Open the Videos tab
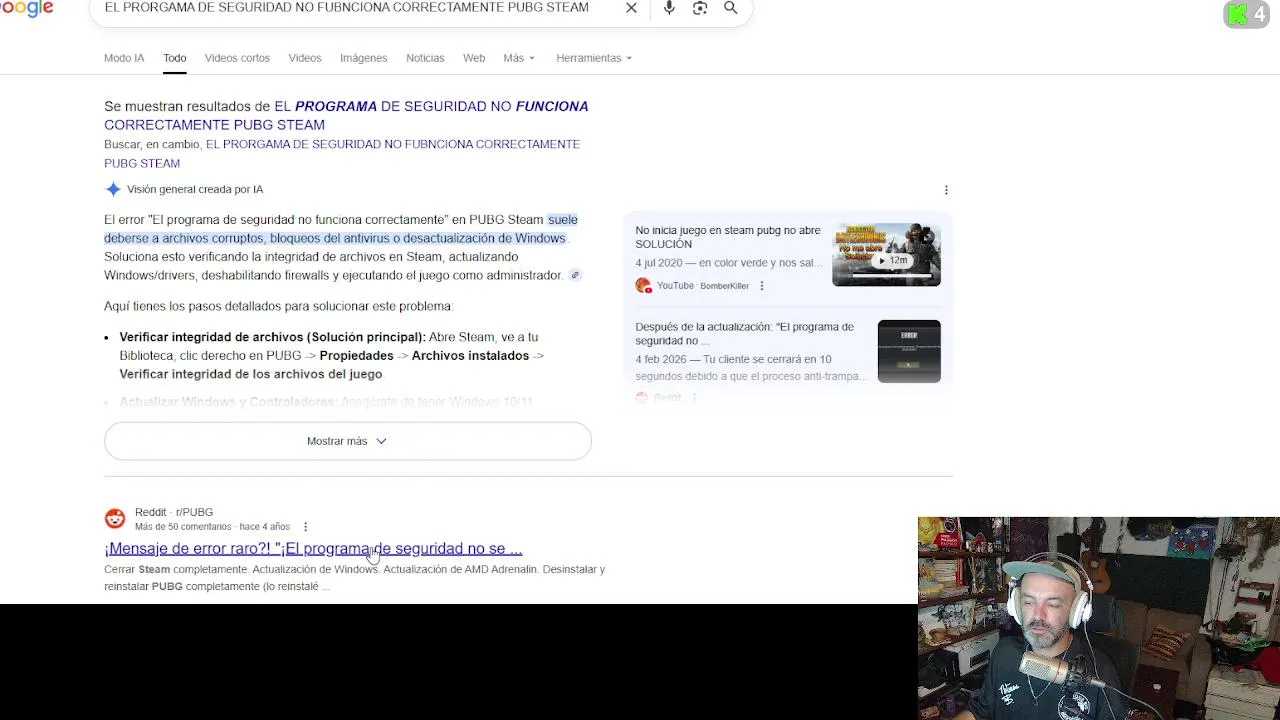The height and width of the screenshot is (720, 1280). (305, 58)
